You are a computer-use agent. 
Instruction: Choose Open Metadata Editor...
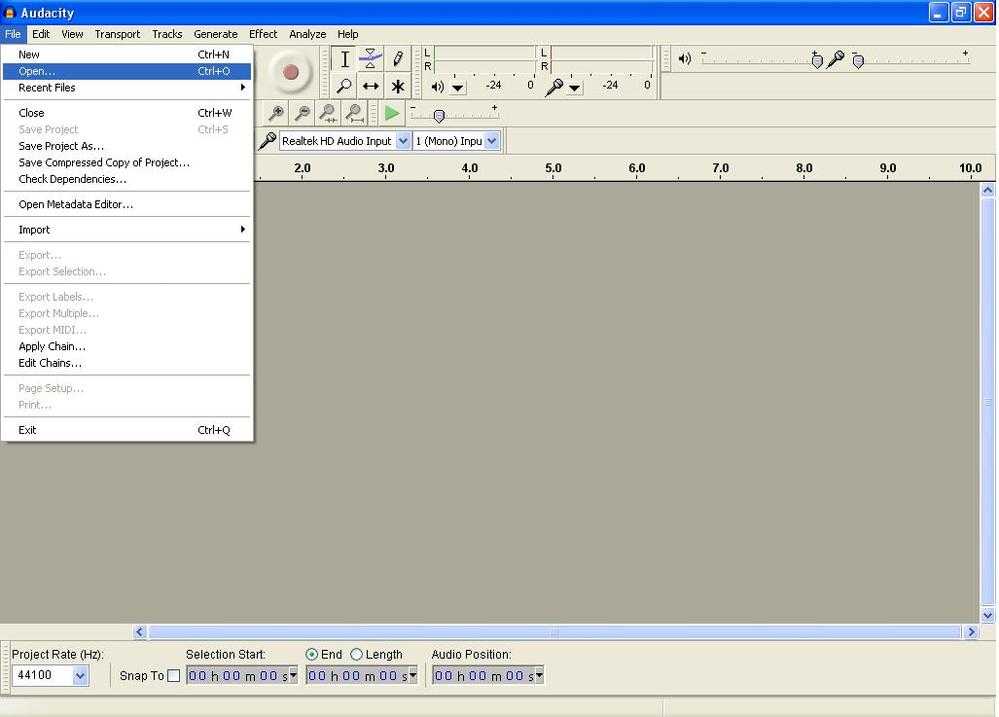tap(127, 205)
